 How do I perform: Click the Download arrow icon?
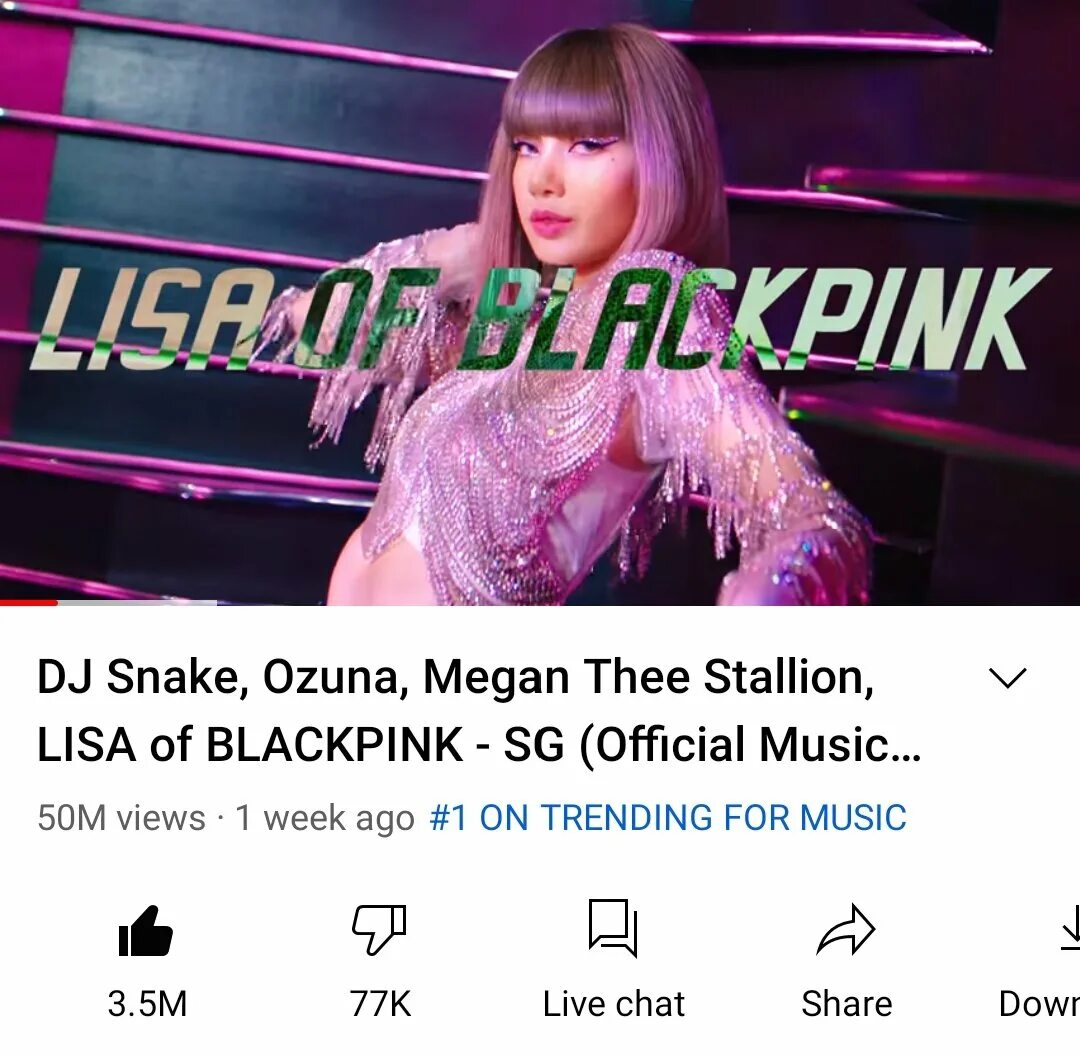tap(1070, 928)
